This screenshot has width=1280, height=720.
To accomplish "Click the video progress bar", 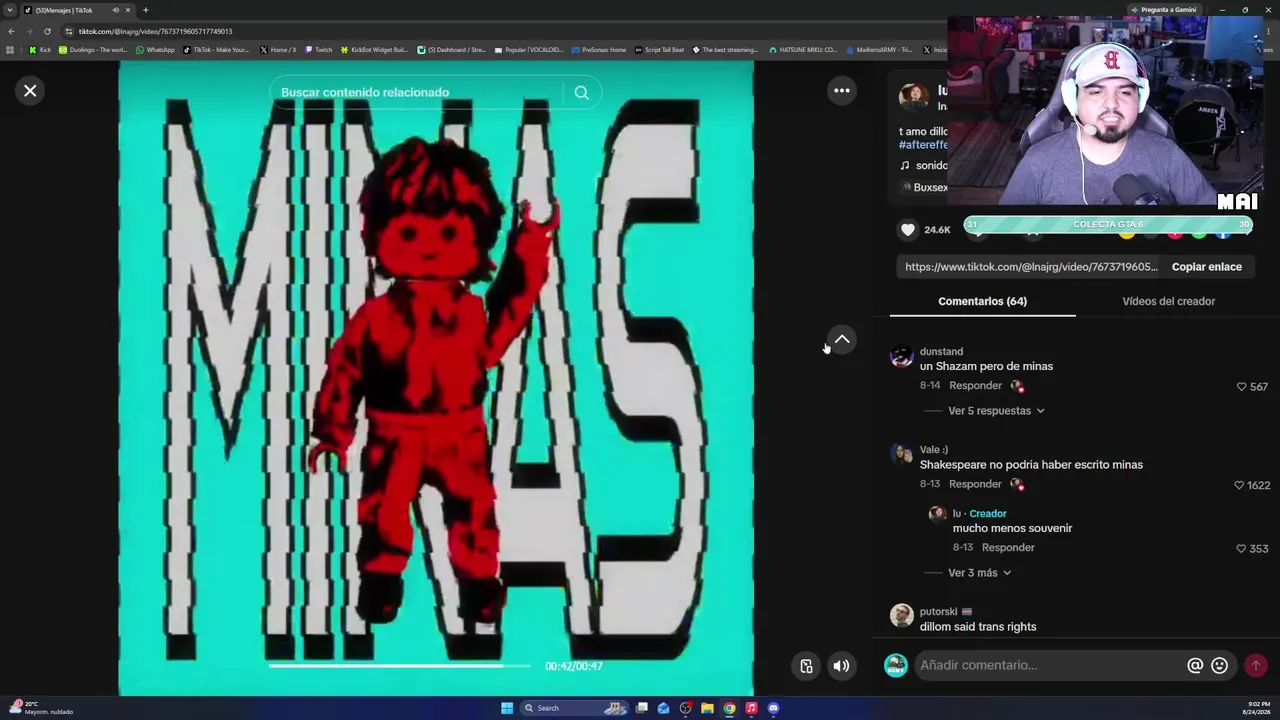I will 400,666.
